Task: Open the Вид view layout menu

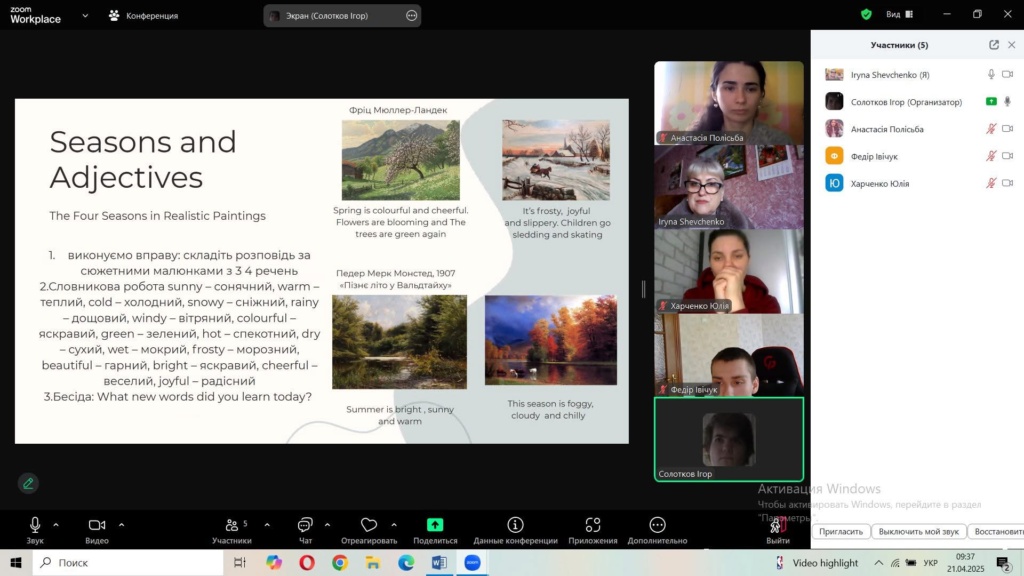Action: (x=899, y=14)
